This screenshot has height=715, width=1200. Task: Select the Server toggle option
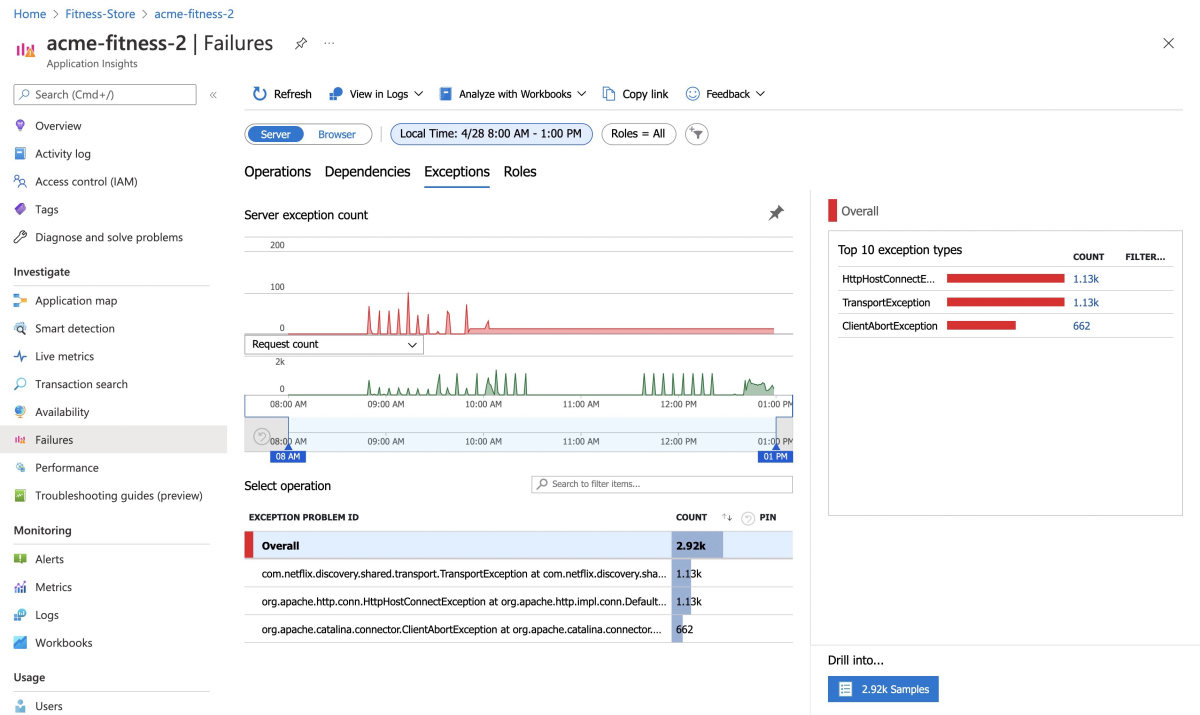pos(275,134)
